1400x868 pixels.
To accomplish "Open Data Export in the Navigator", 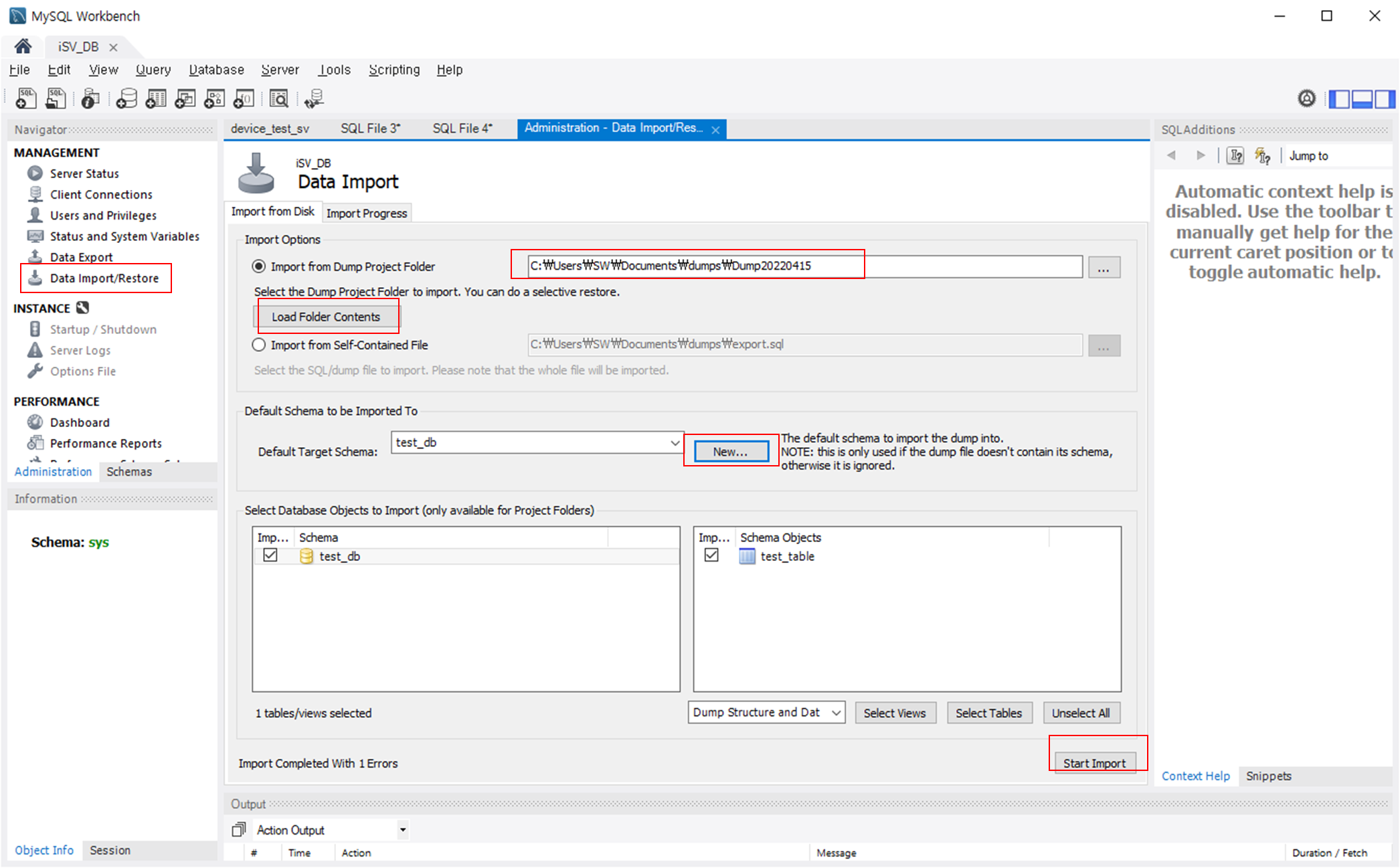I will tap(81, 257).
